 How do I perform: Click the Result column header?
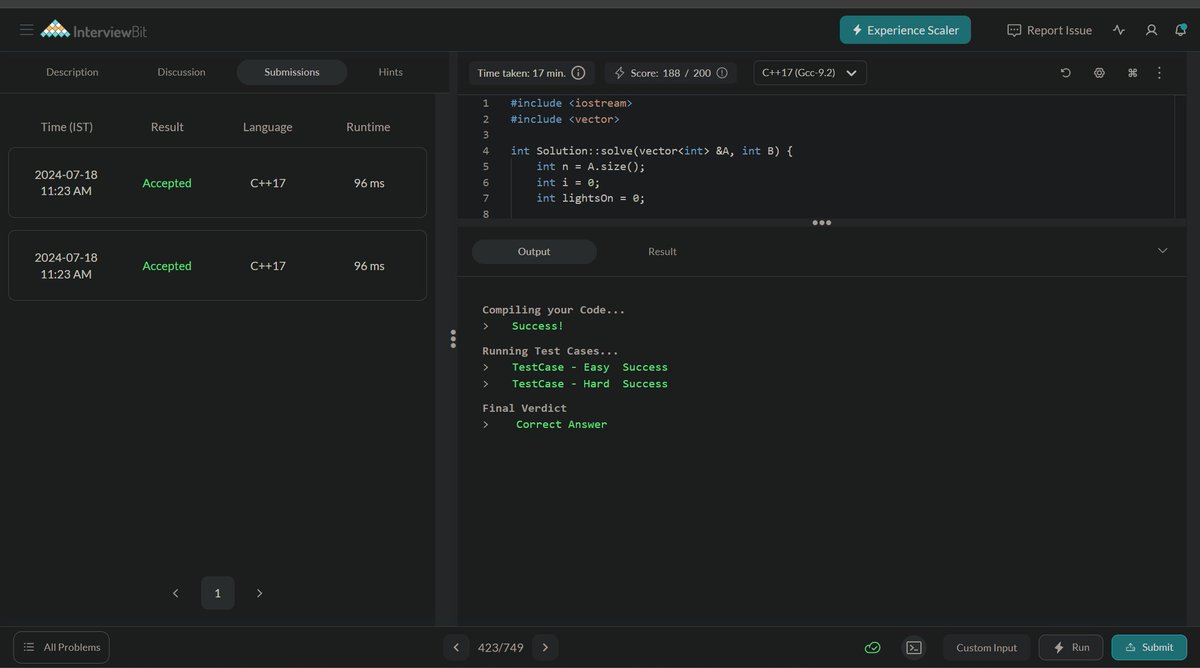coord(167,127)
